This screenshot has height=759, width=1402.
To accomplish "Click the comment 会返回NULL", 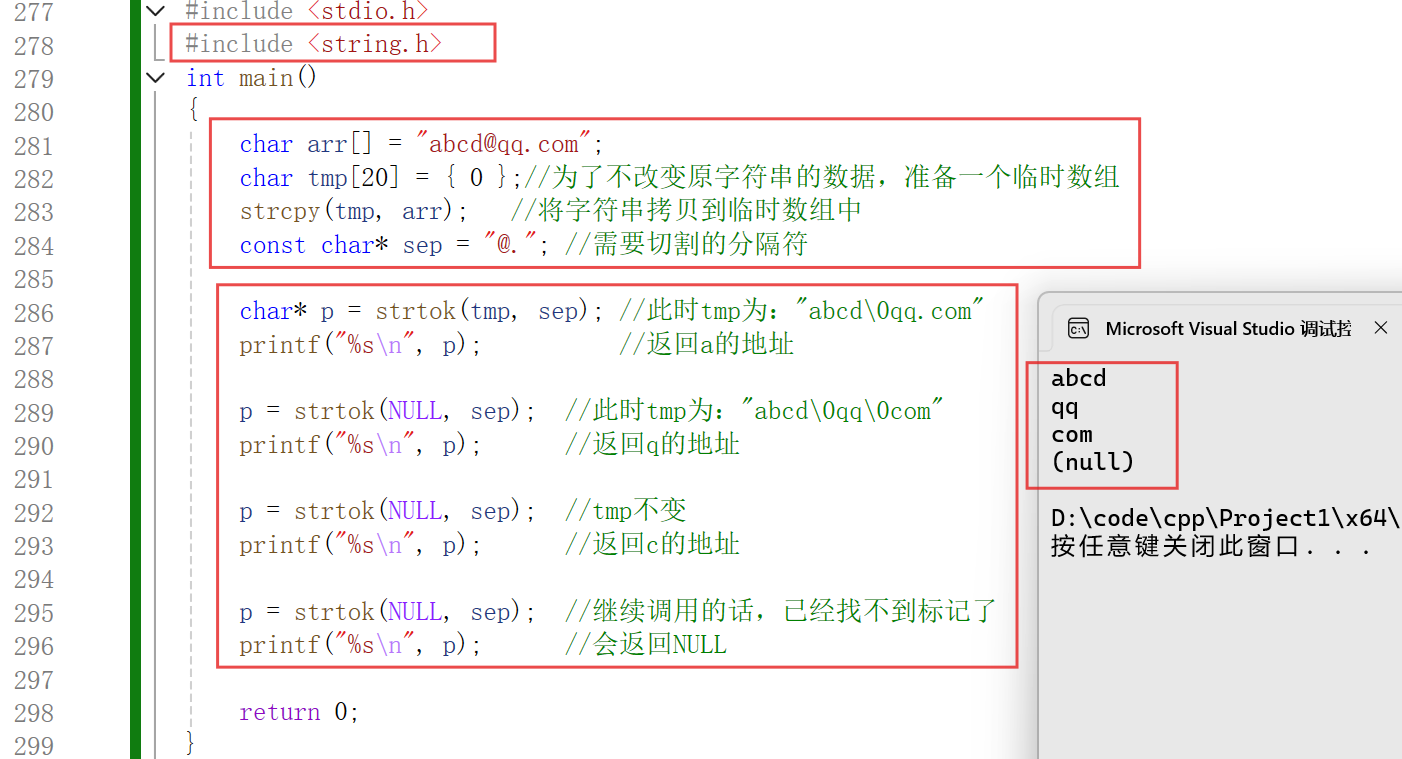I will click(x=646, y=645).
